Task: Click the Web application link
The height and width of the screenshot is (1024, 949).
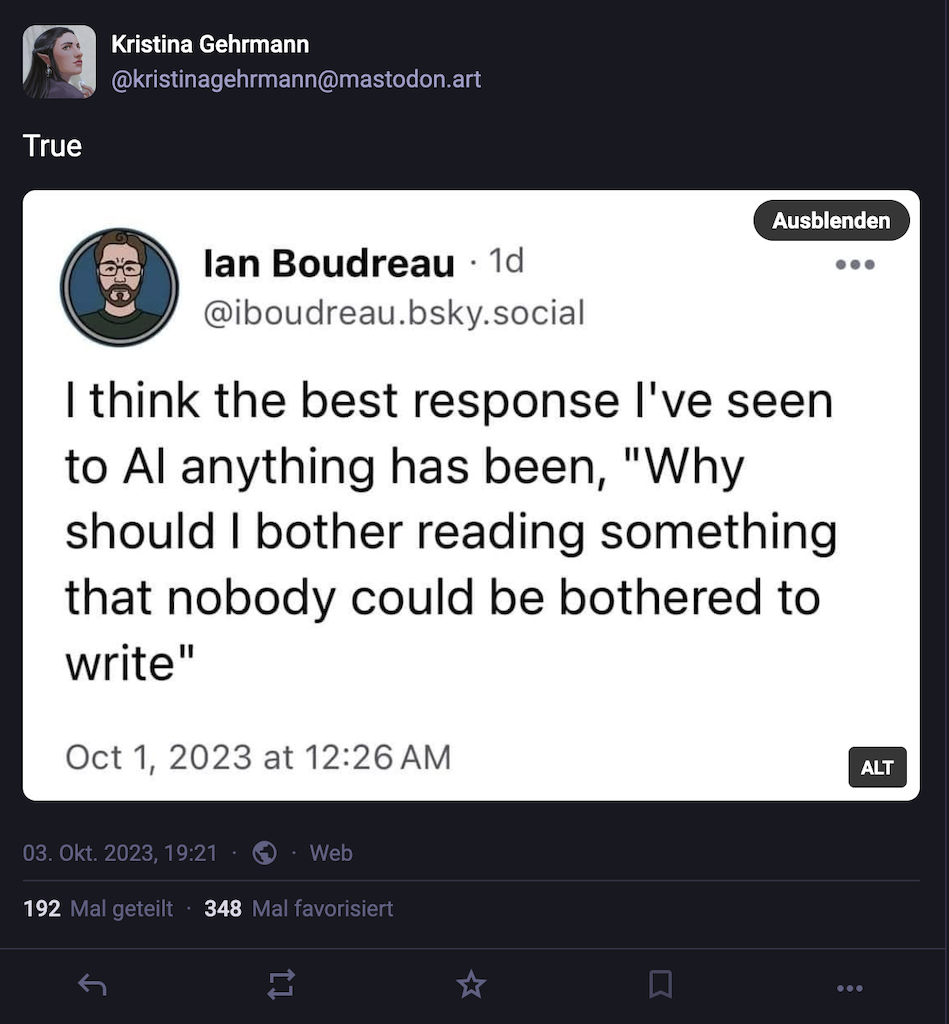Action: (331, 853)
